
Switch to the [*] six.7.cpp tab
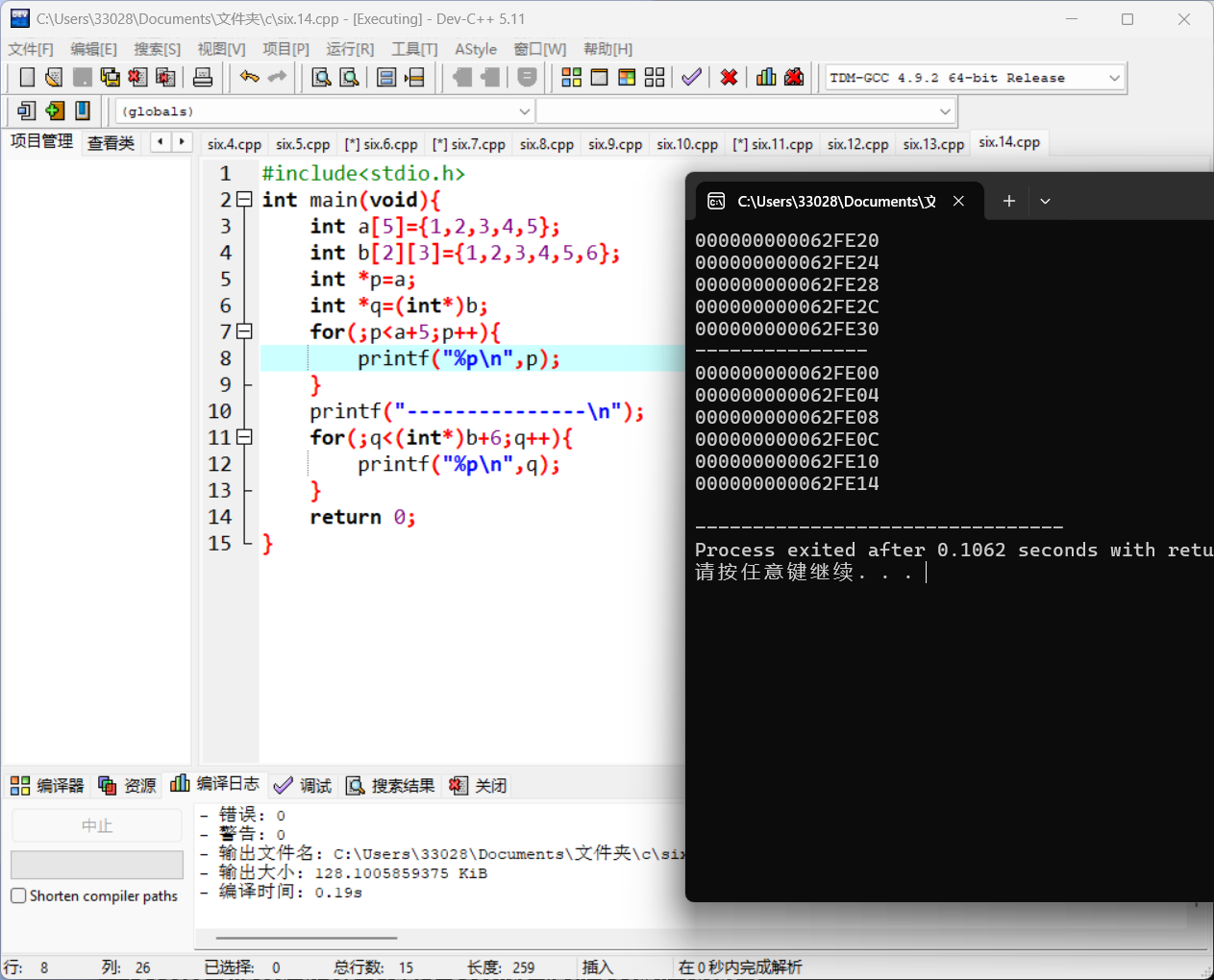469,144
